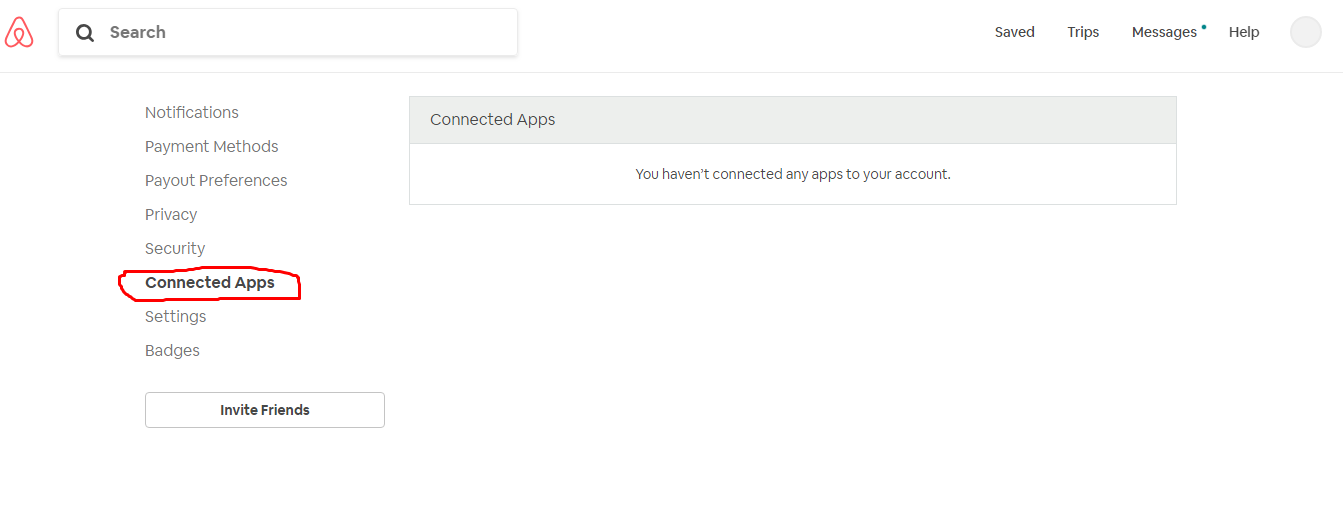Image resolution: width=1343 pixels, height=527 pixels.
Task: Open the profile avatar menu
Action: coord(1305,32)
